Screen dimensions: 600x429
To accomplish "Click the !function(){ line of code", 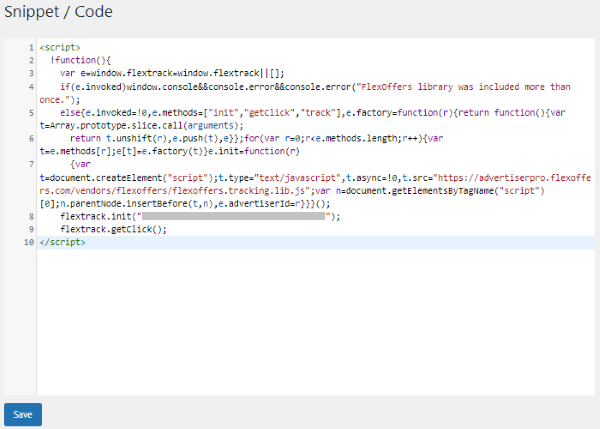I will 80,60.
